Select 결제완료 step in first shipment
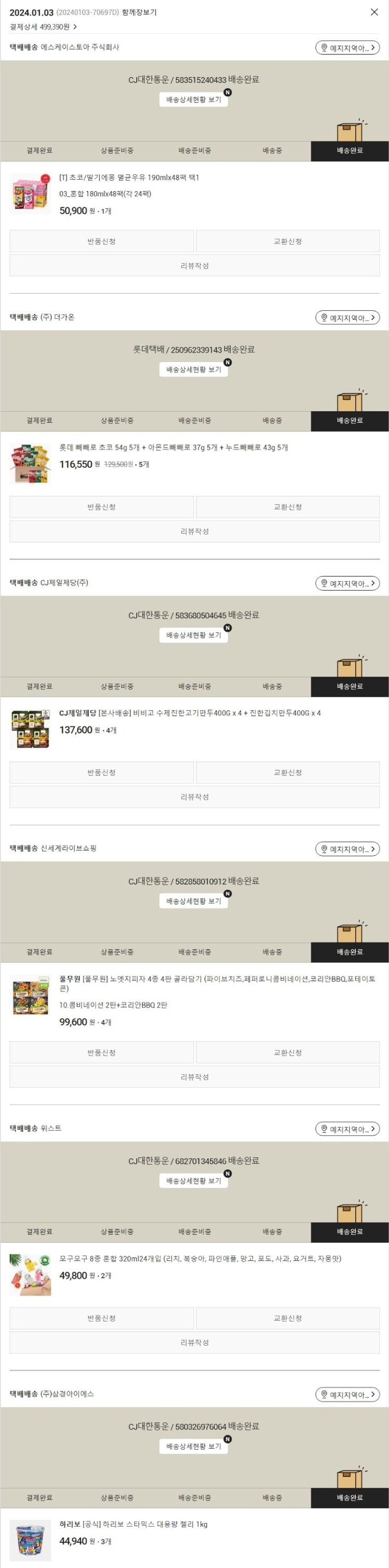This screenshot has height=1568, width=389. (x=39, y=150)
